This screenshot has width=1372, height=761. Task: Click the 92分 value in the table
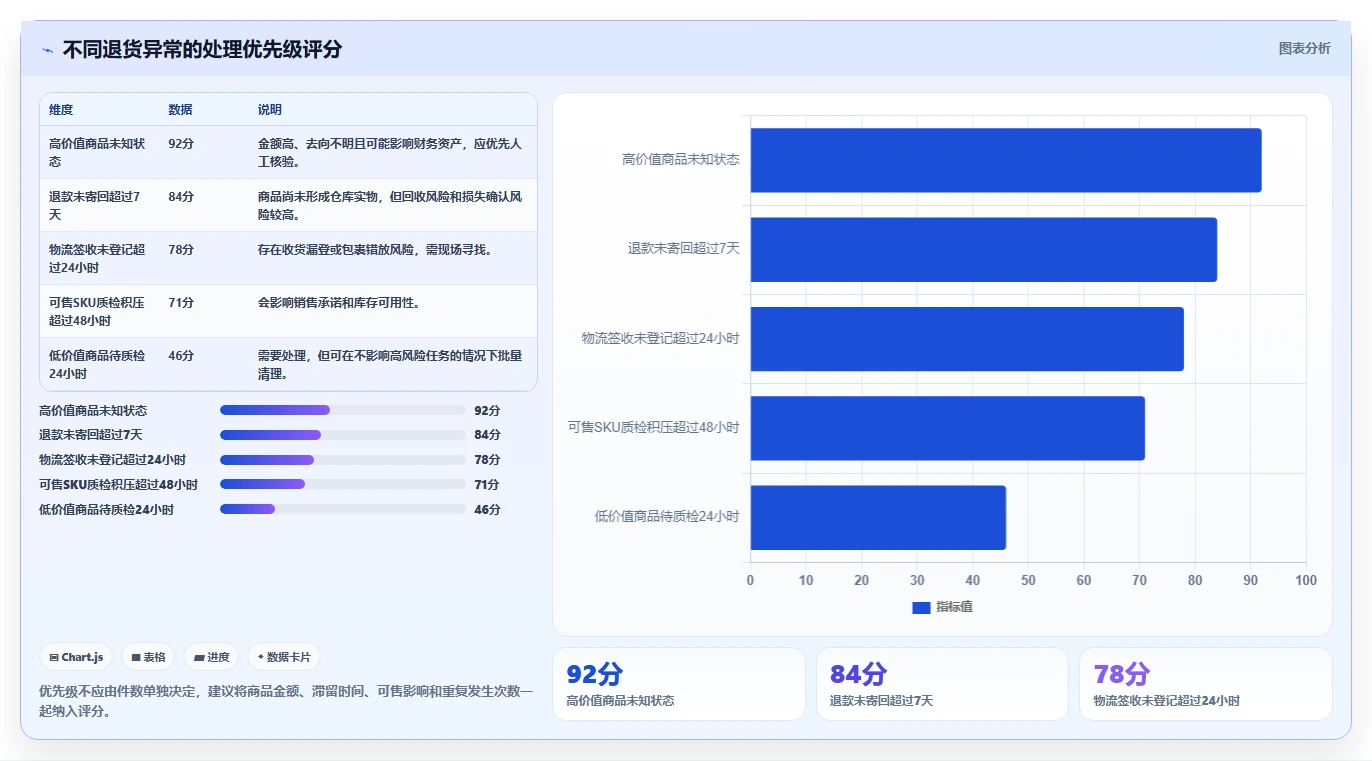[x=181, y=144]
